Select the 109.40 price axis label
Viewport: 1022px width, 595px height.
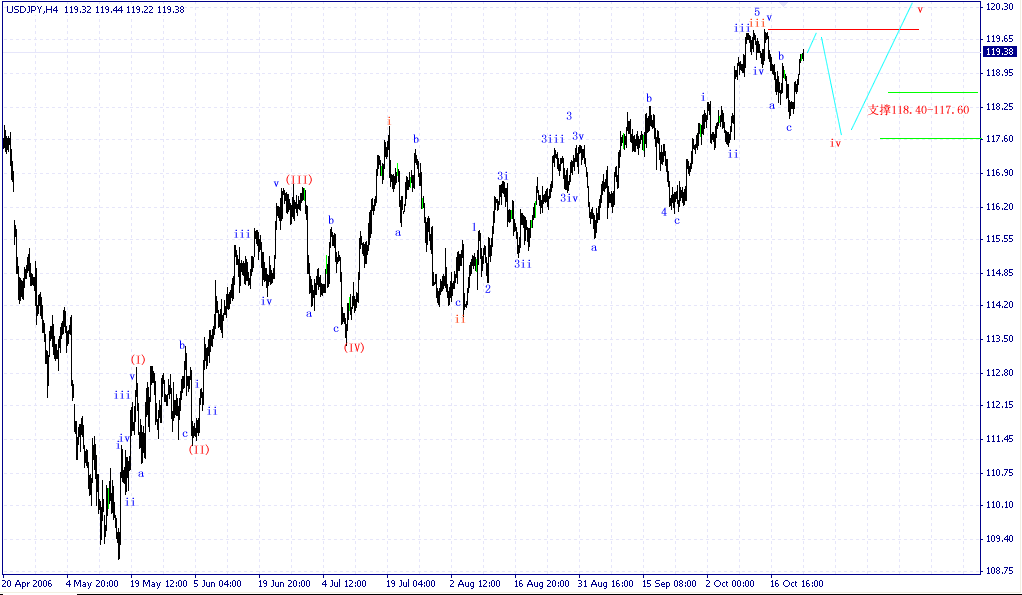point(1000,538)
